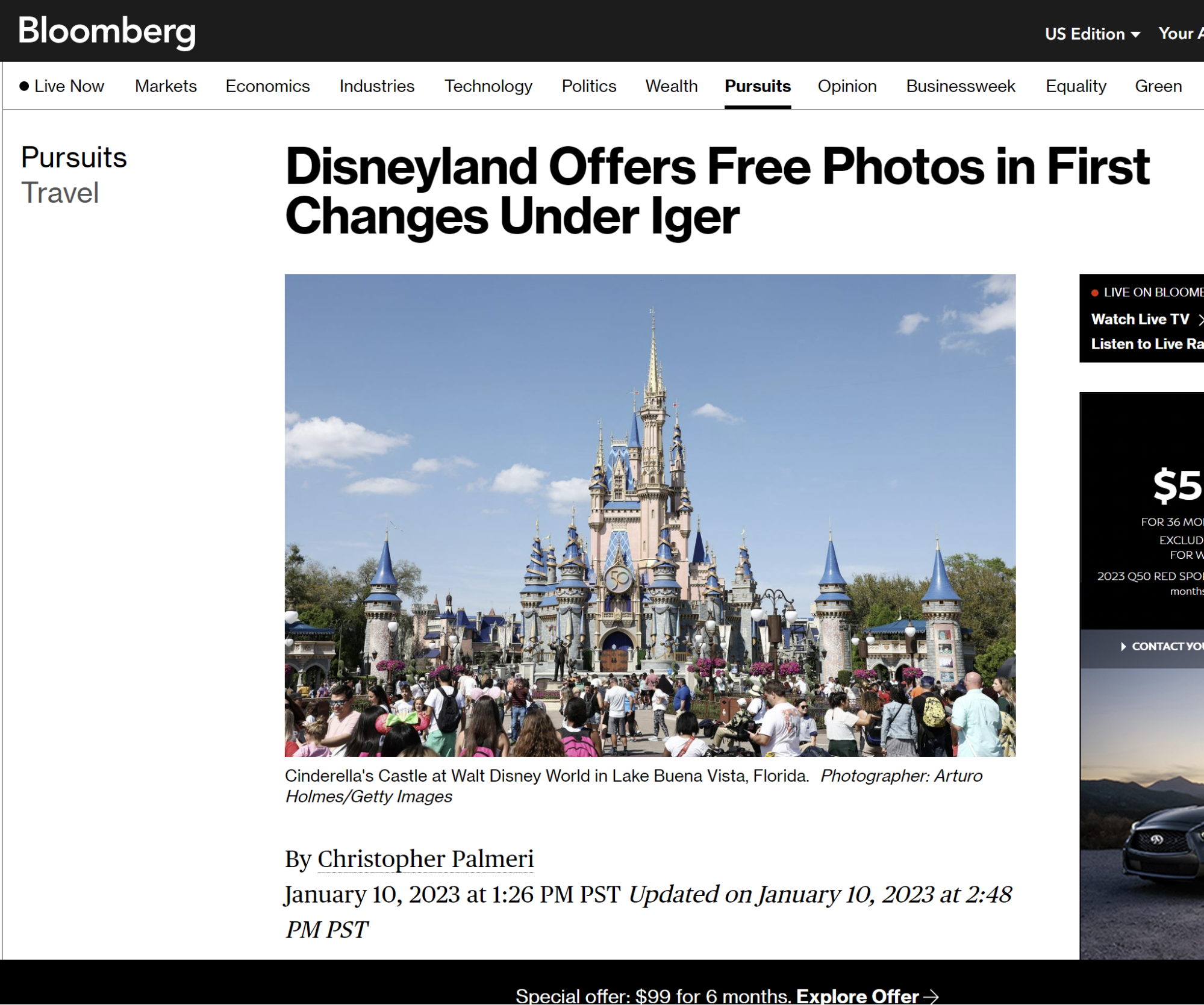
Task: Click the red live dot on Bloomberg TV panel
Action: click(x=1095, y=293)
